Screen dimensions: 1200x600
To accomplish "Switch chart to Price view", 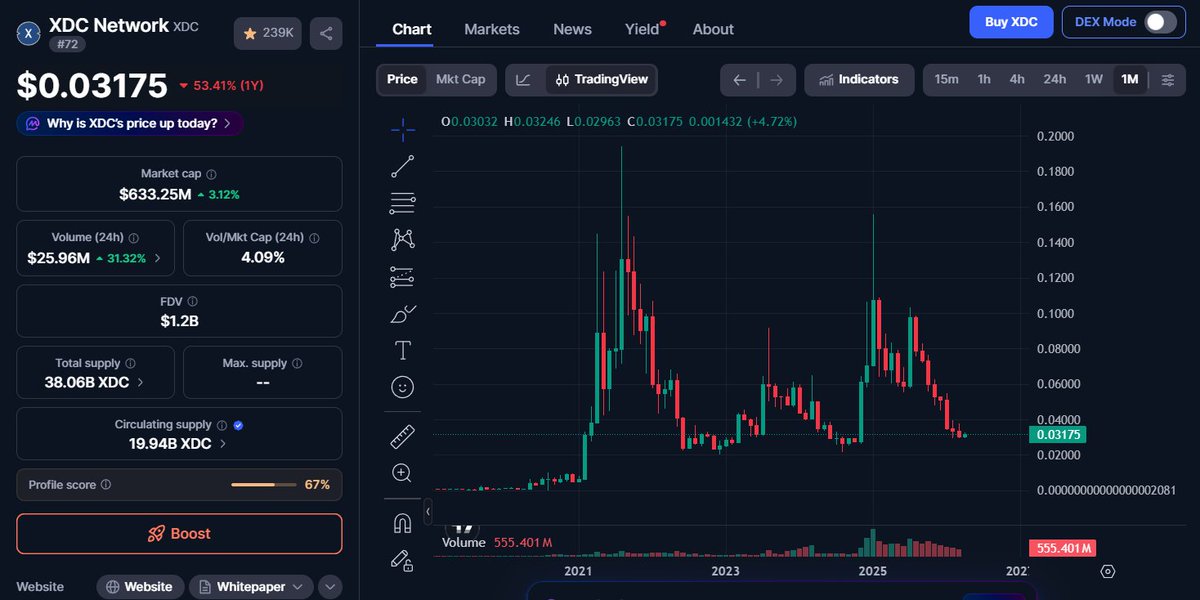I will point(402,80).
